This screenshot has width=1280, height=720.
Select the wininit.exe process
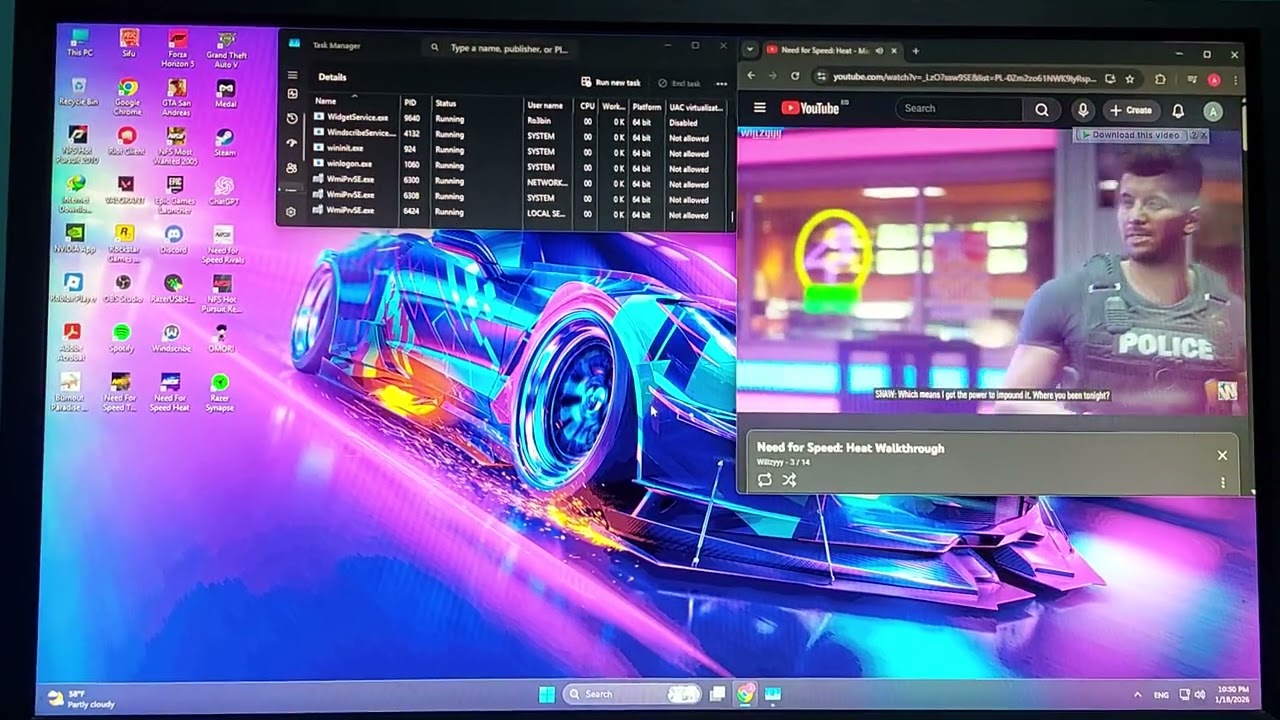click(x=520, y=149)
